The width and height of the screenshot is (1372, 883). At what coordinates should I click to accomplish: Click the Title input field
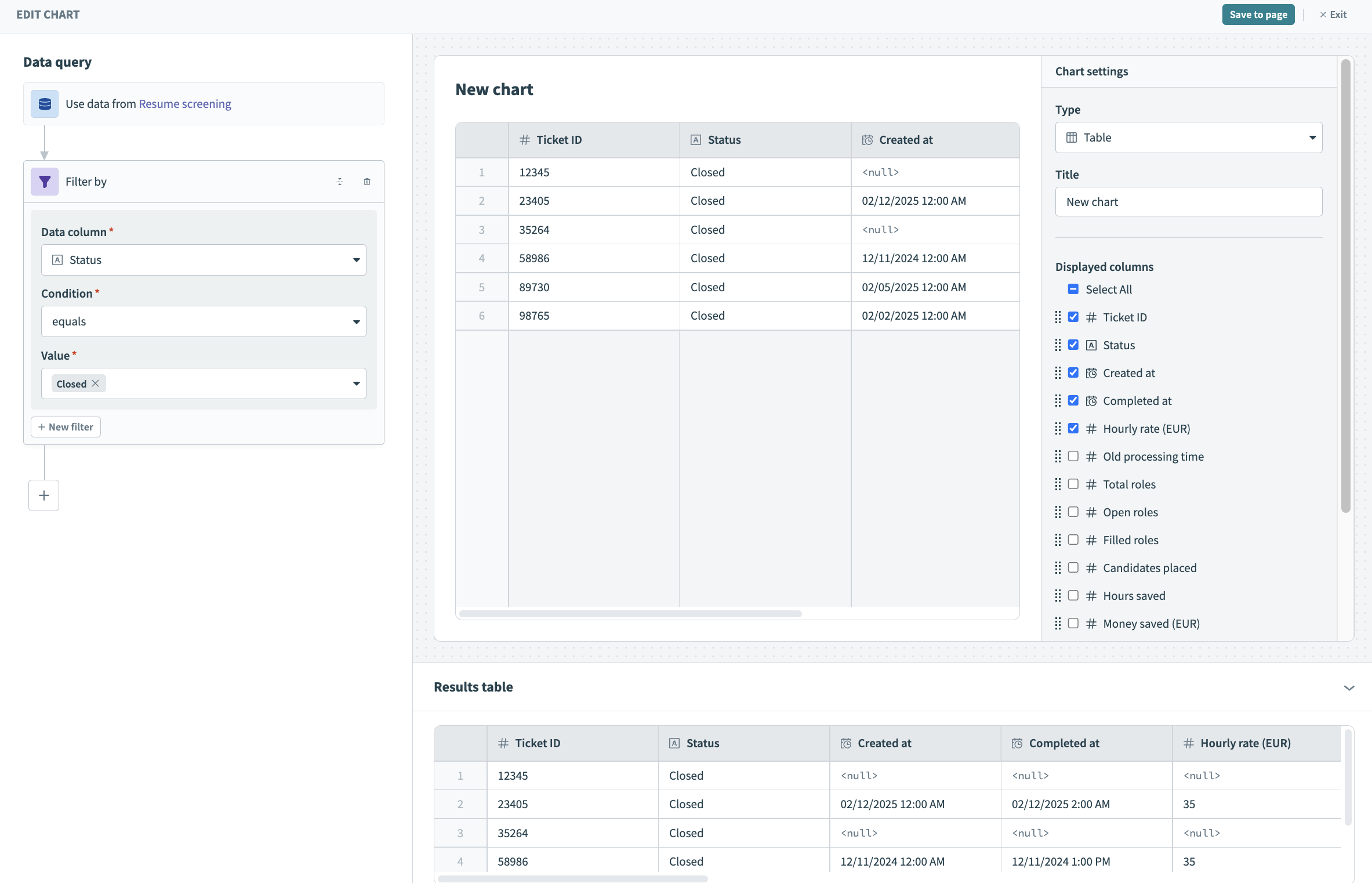point(1188,202)
